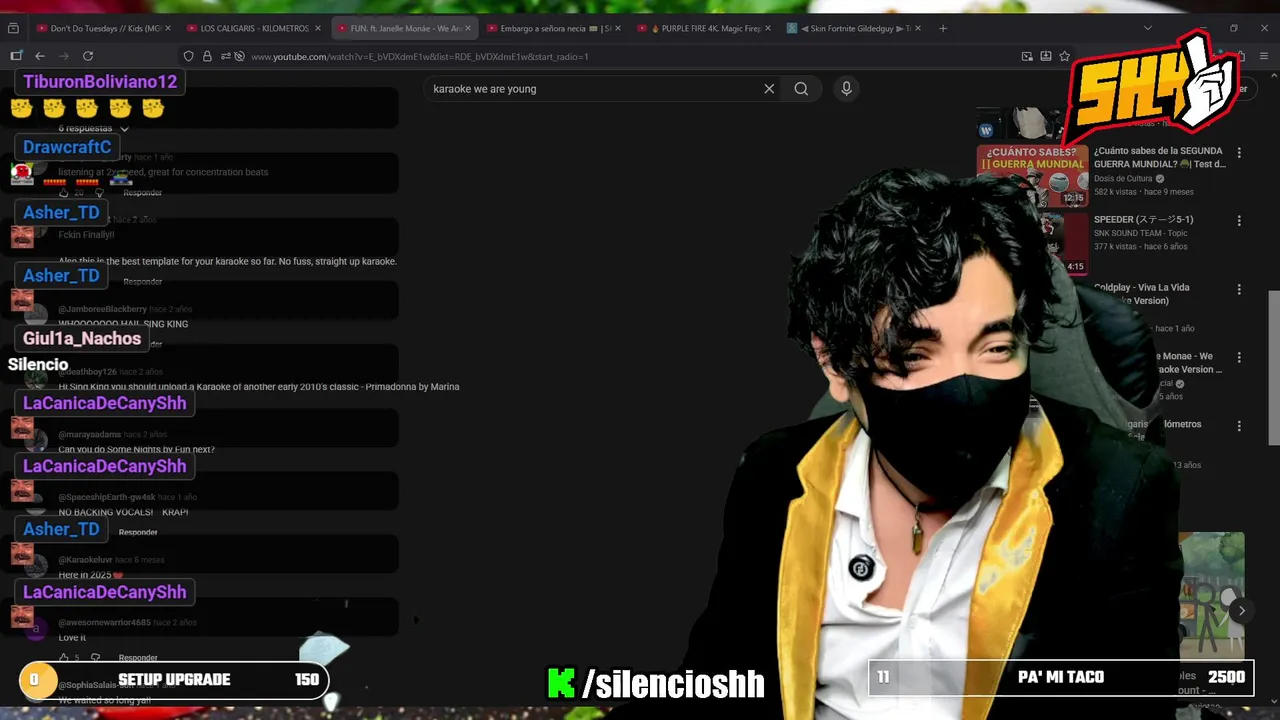The width and height of the screenshot is (1280, 720).
Task: Open the Skin Fortnite Gildedguy tab
Action: click(854, 28)
